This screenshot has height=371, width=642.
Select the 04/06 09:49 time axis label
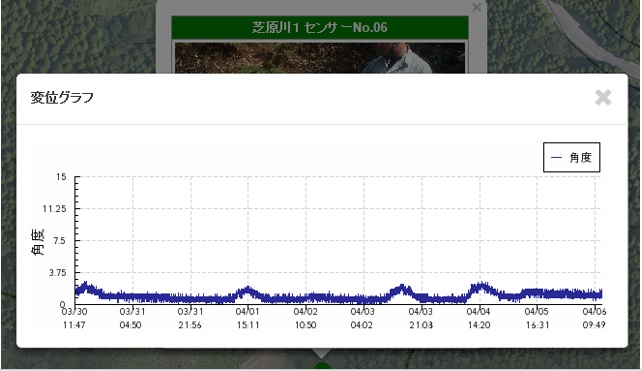(x=594, y=318)
